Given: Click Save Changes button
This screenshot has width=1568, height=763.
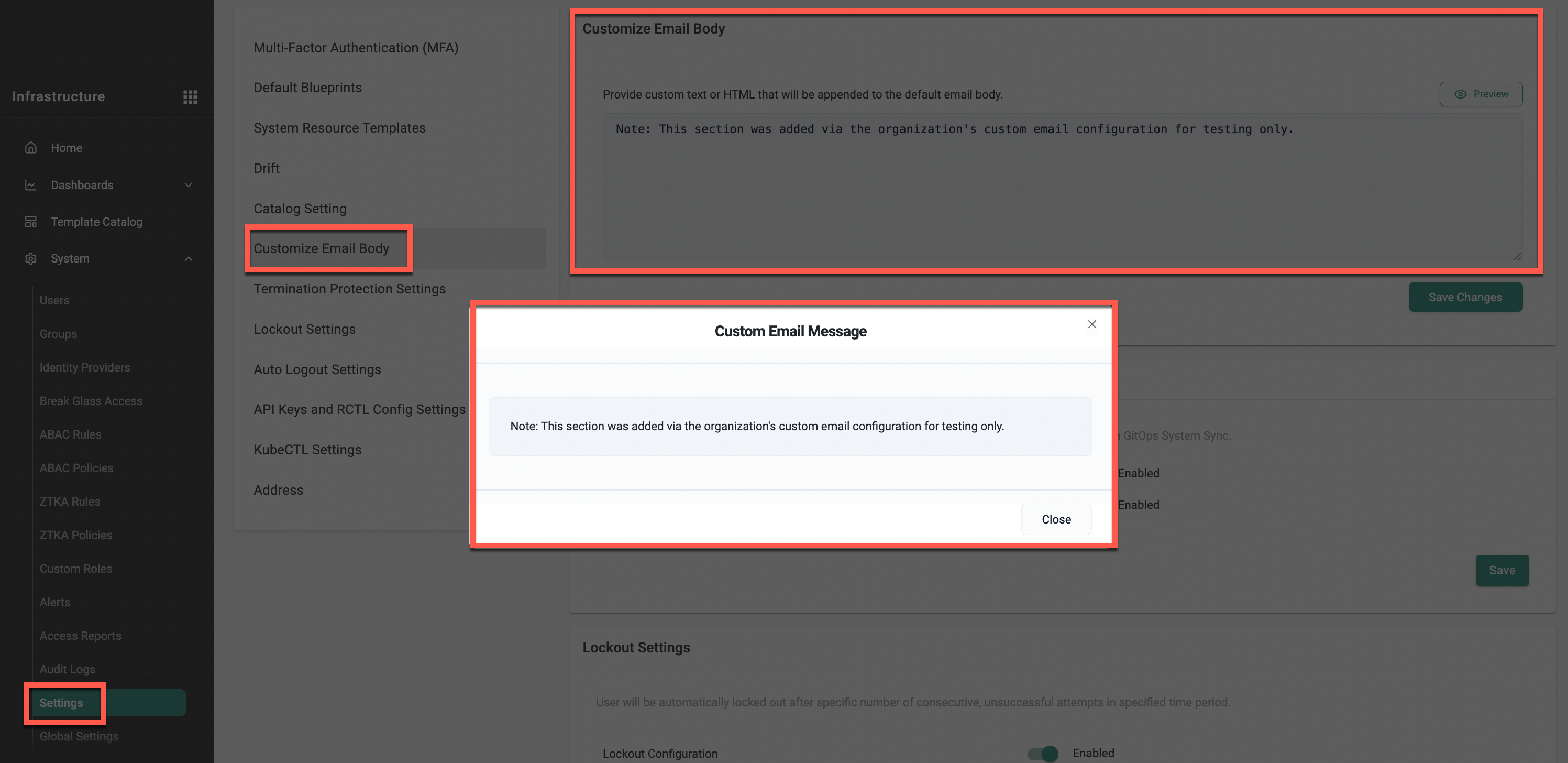Looking at the screenshot, I should (1464, 297).
